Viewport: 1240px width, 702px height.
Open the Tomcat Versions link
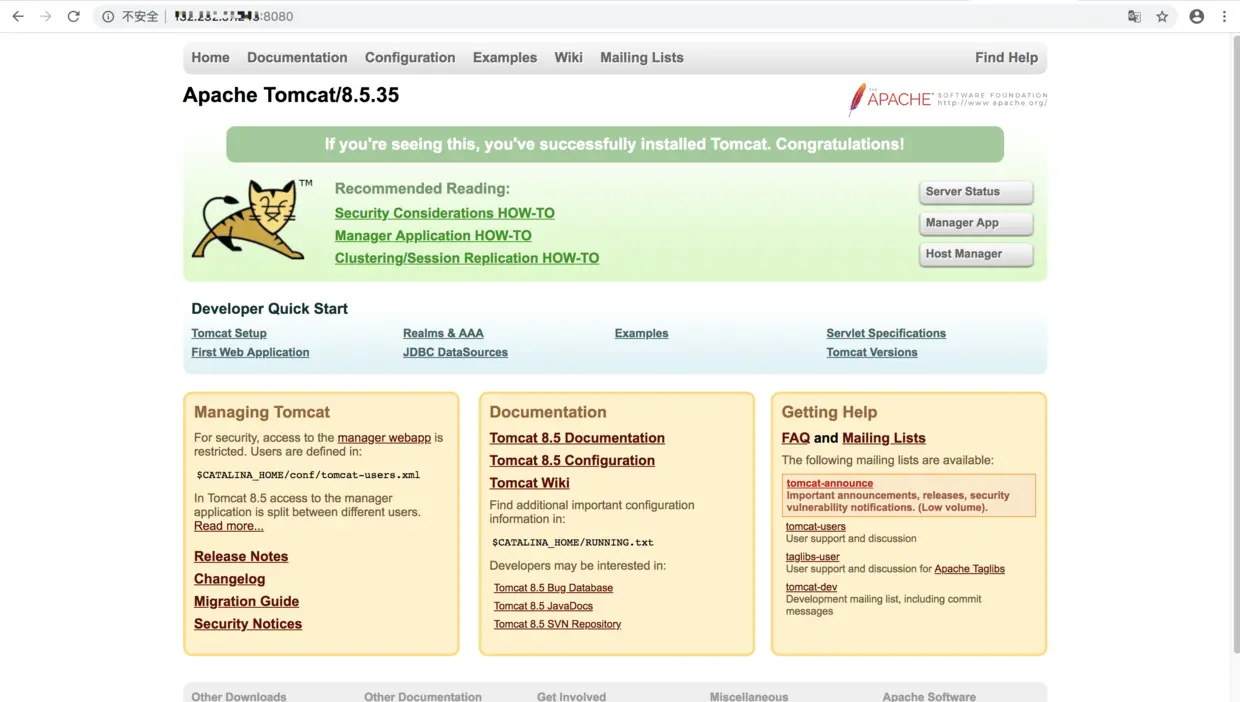872,353
